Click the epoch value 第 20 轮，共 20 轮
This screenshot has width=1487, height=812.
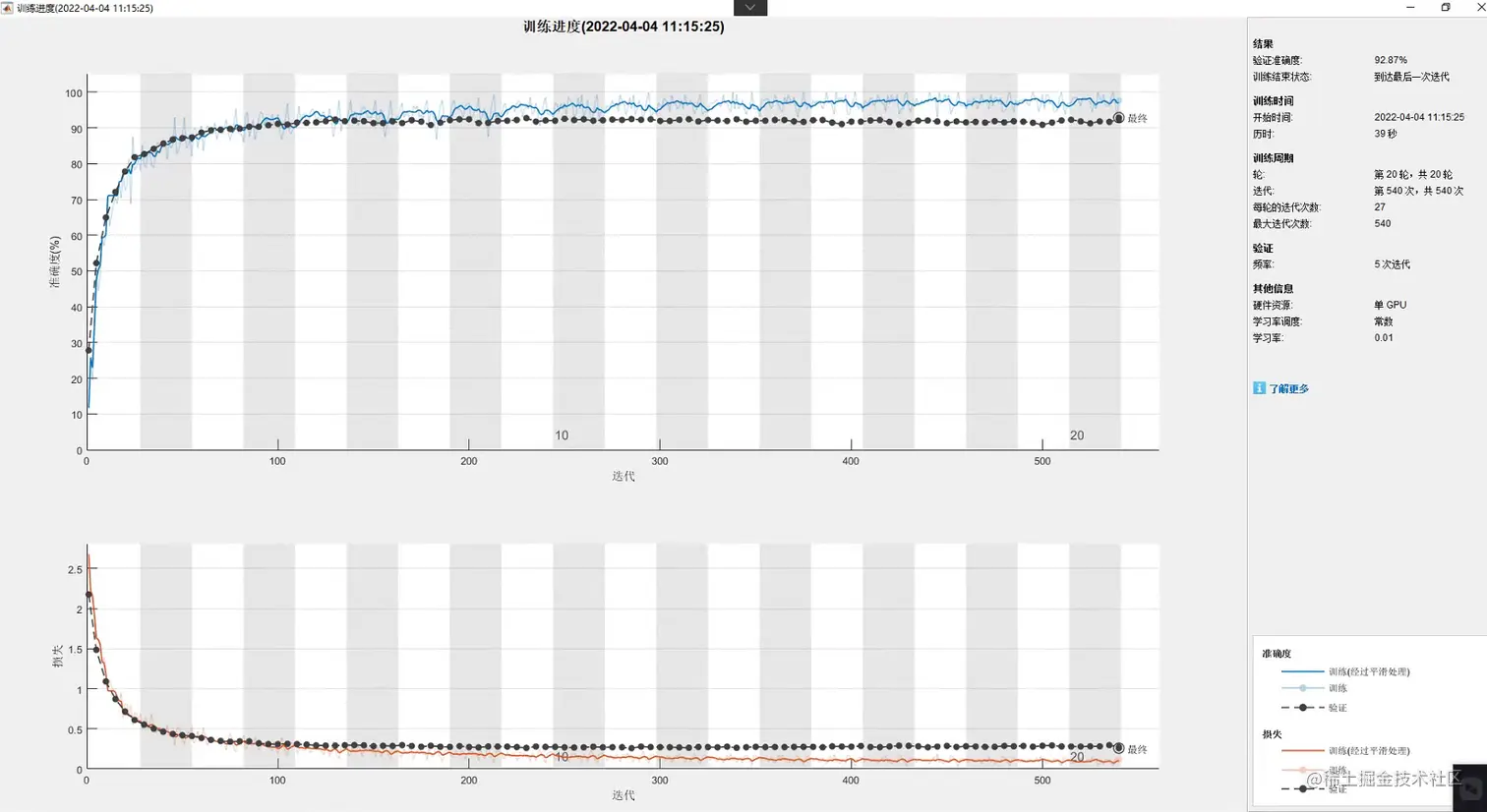tap(1412, 175)
